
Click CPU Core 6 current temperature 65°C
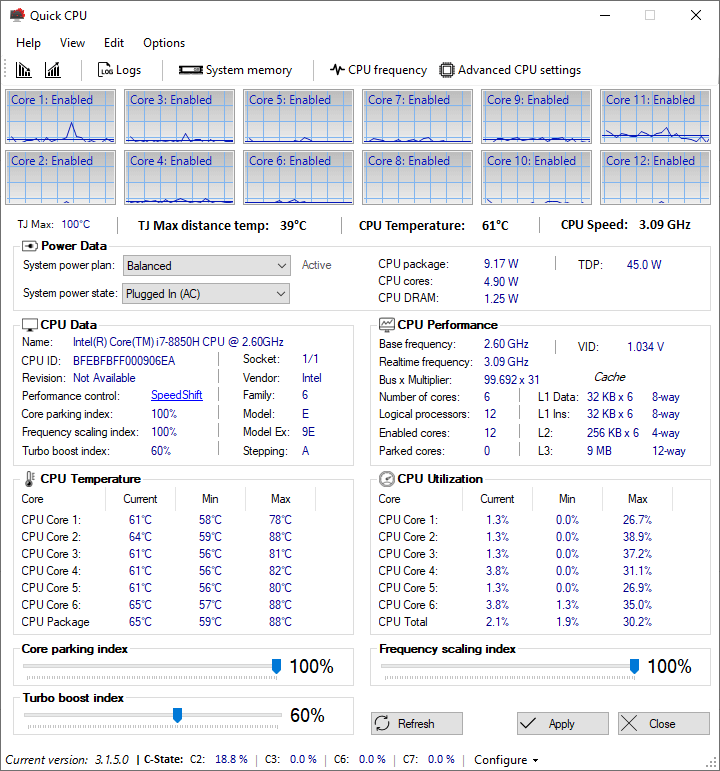[140, 605]
